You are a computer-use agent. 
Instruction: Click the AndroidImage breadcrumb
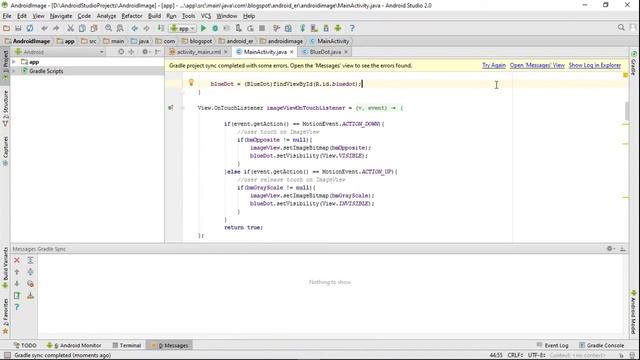27,41
